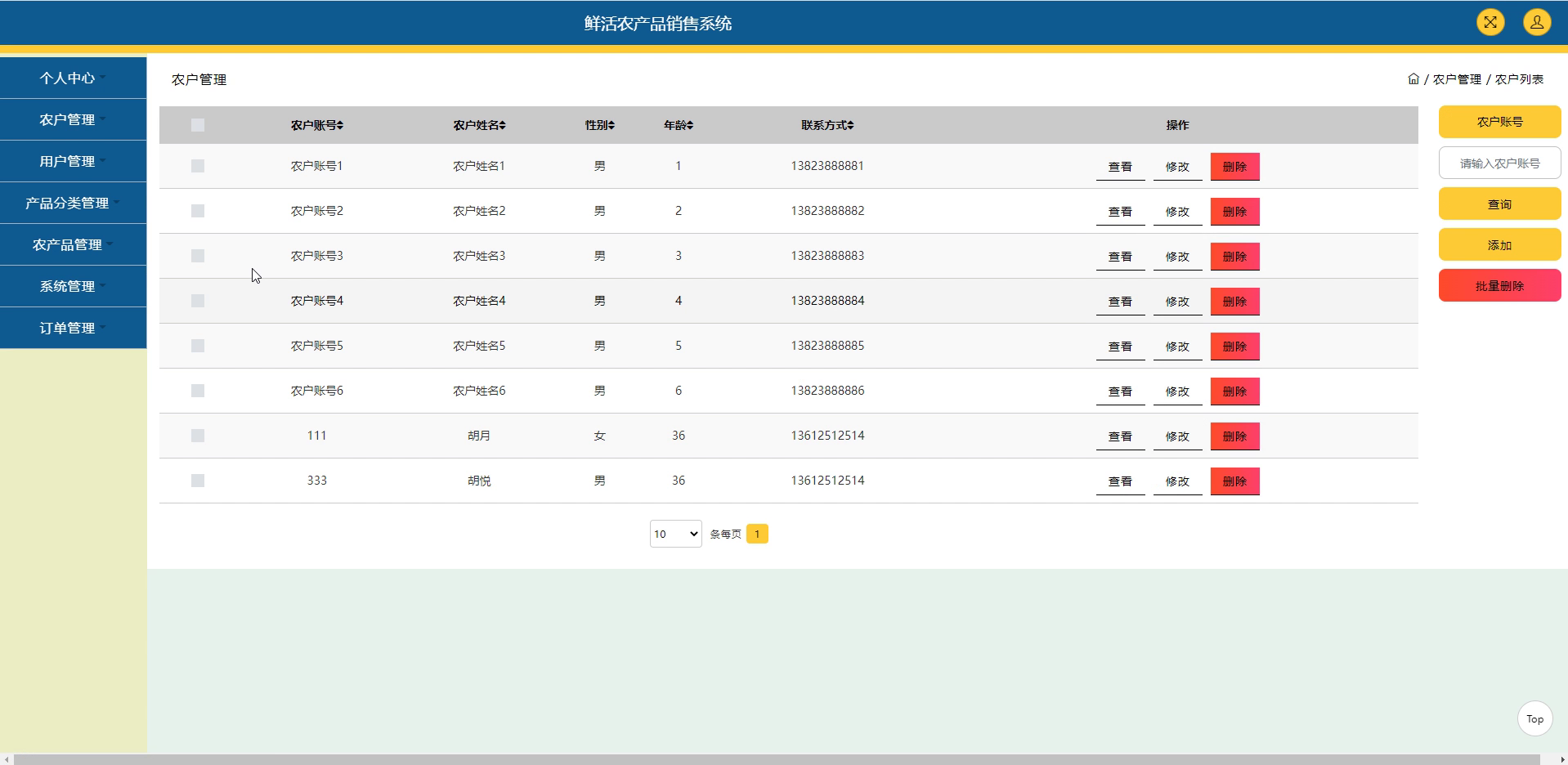Click 查看 for 胡悦 row
The image size is (1568, 765).
click(1120, 481)
